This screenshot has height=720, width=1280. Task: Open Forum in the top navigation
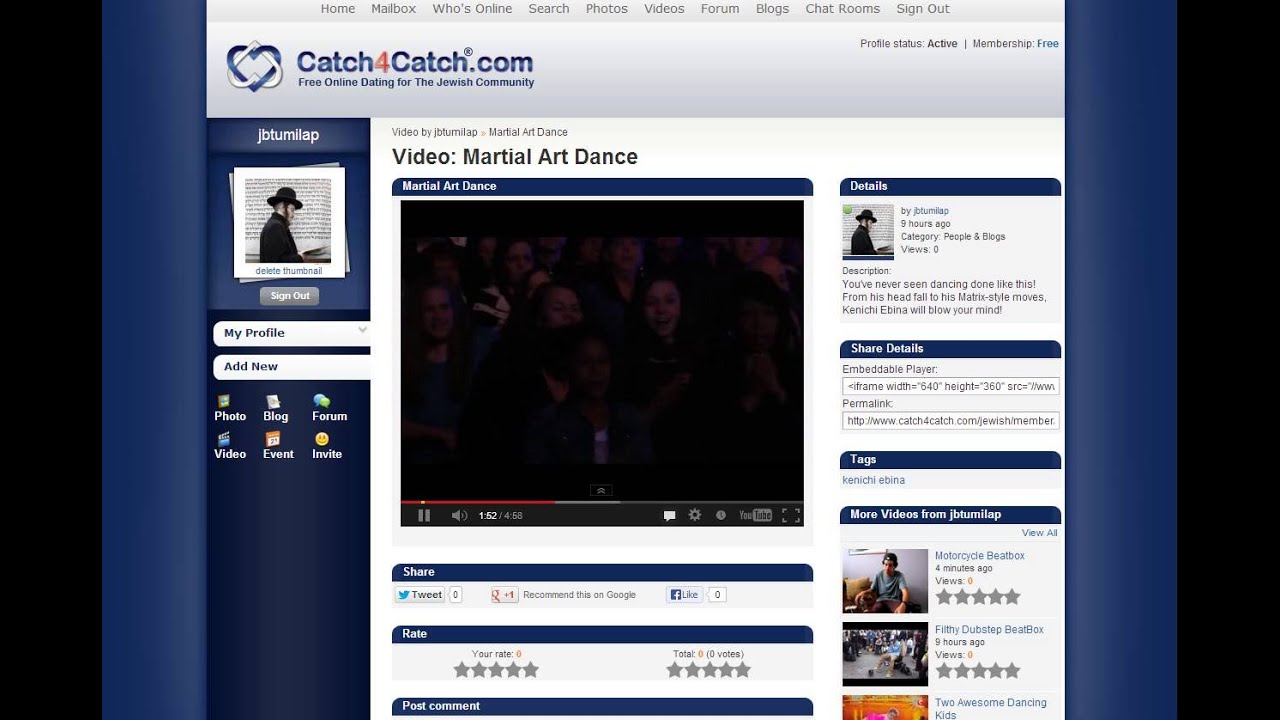720,9
